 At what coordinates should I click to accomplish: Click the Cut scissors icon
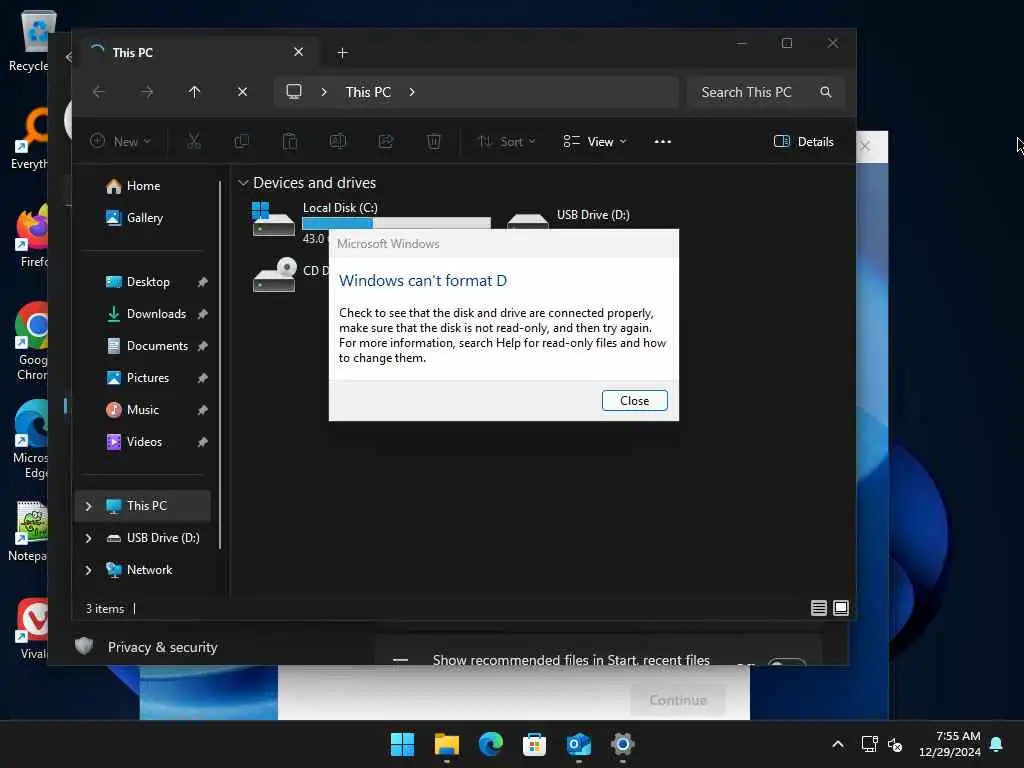pos(194,141)
